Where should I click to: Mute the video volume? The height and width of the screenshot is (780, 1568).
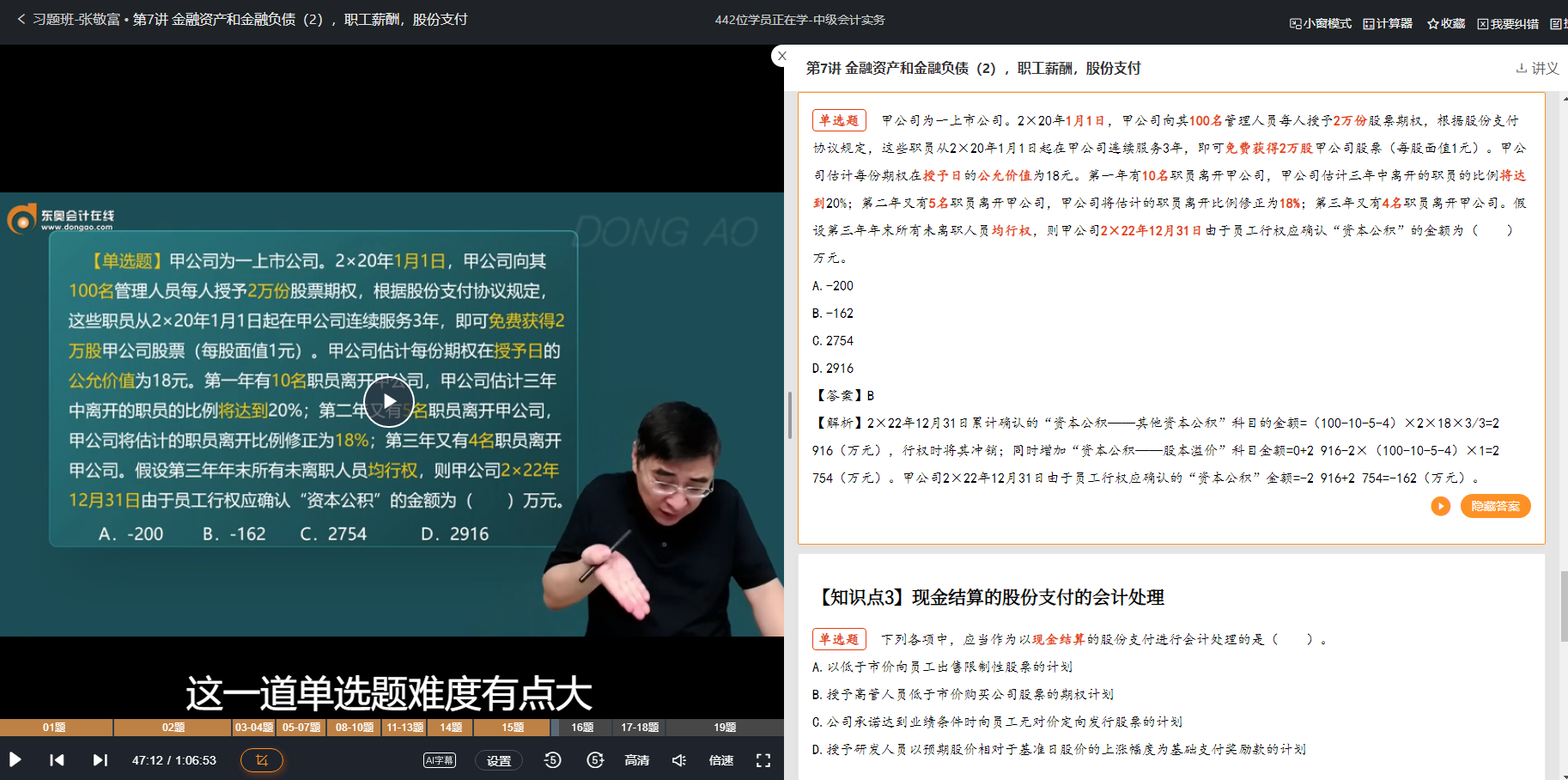coord(678,760)
